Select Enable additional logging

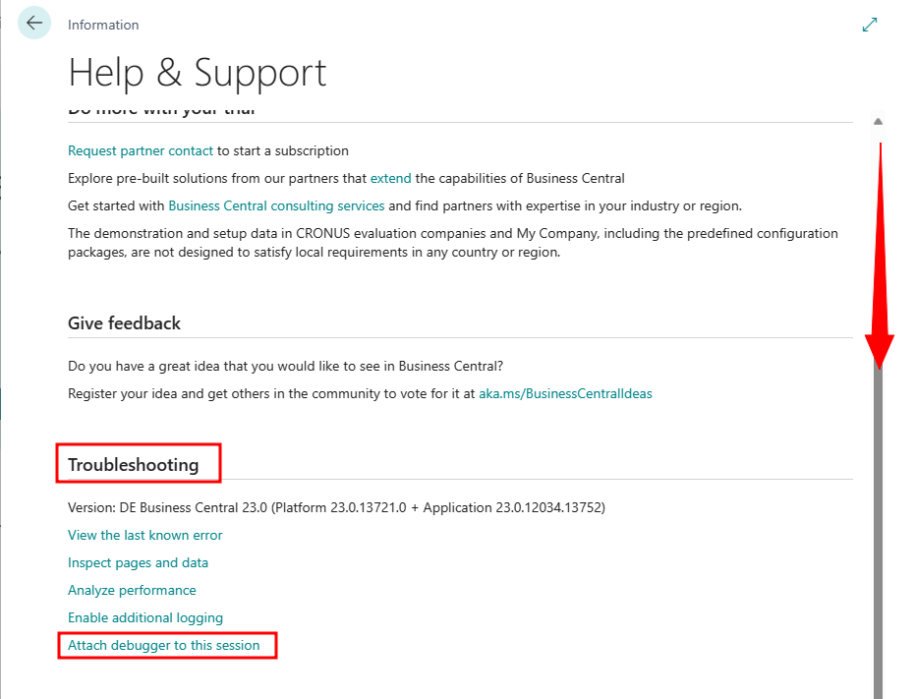(x=145, y=618)
